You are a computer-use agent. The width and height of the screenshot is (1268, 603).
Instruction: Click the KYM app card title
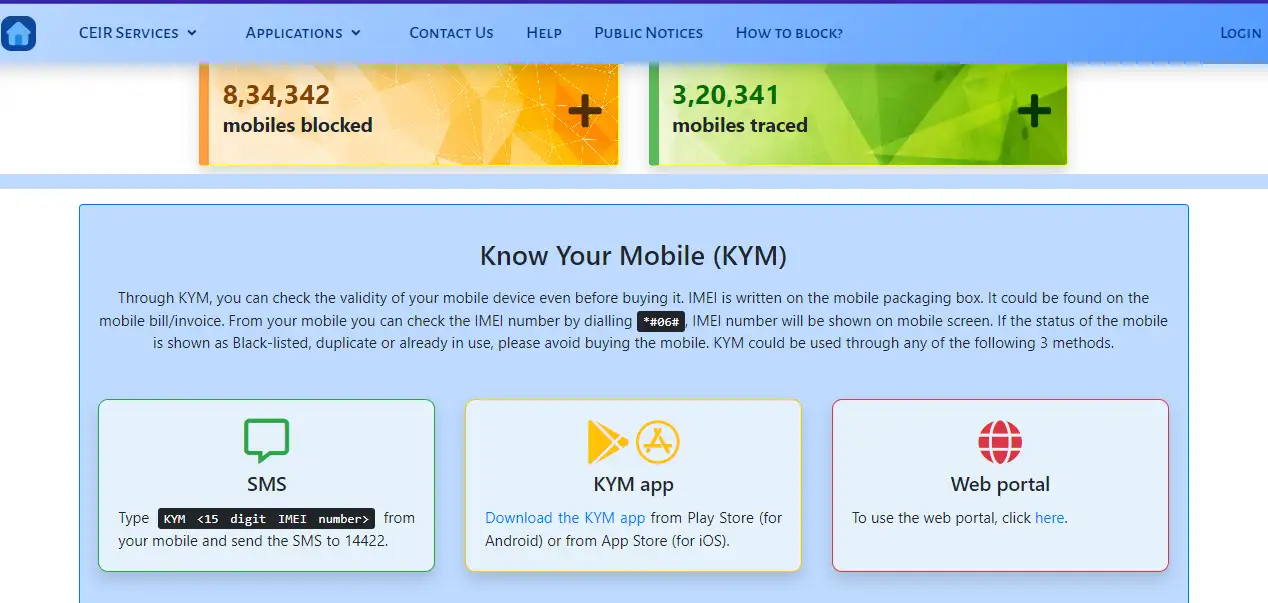click(x=633, y=484)
